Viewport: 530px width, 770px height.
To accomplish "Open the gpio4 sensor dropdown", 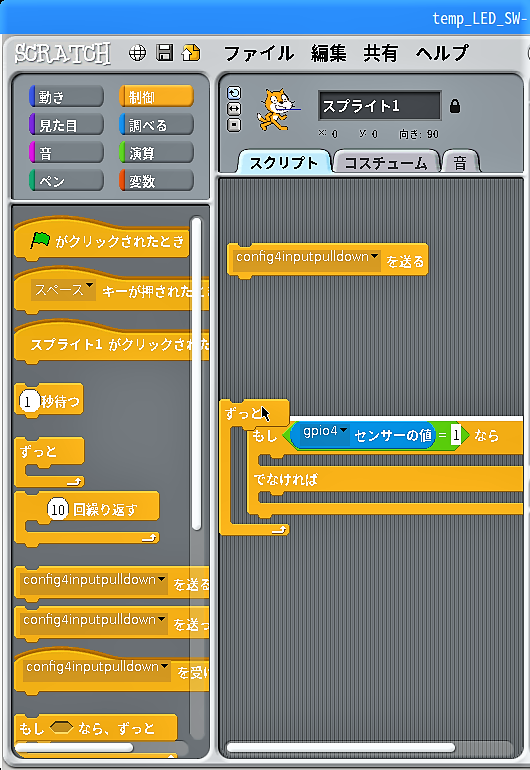I will click(x=343, y=431).
